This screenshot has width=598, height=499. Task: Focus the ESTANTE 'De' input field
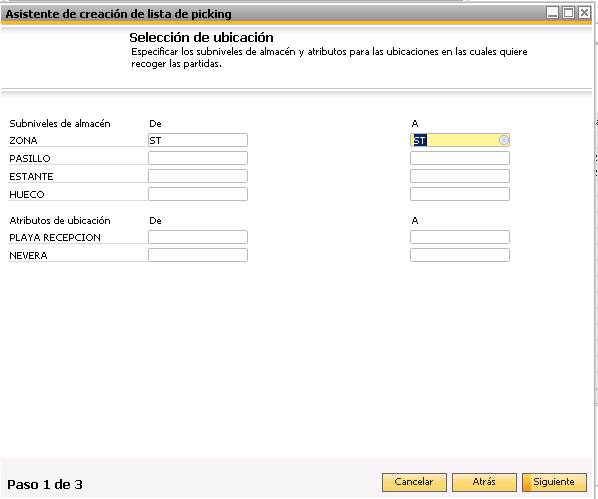(198, 176)
